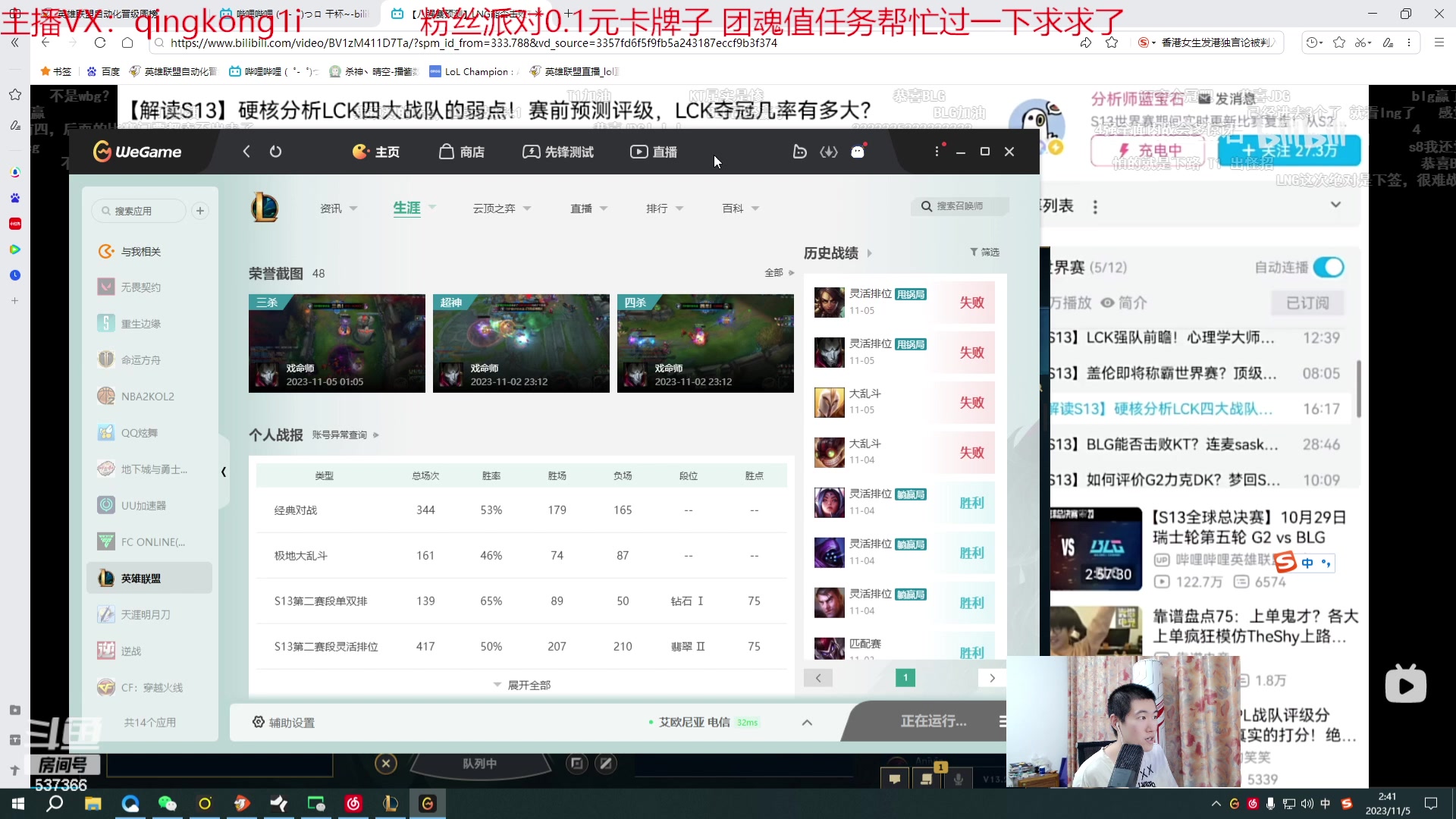Click 全部 link for honor screenshots

(779, 273)
